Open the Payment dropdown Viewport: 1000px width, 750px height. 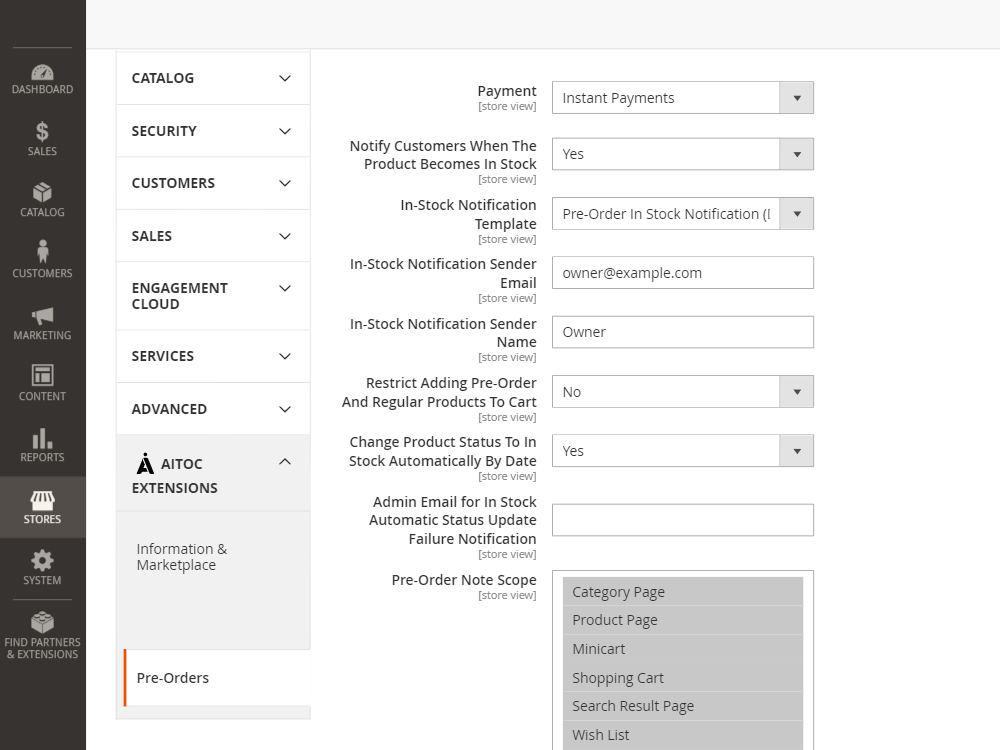(682, 98)
